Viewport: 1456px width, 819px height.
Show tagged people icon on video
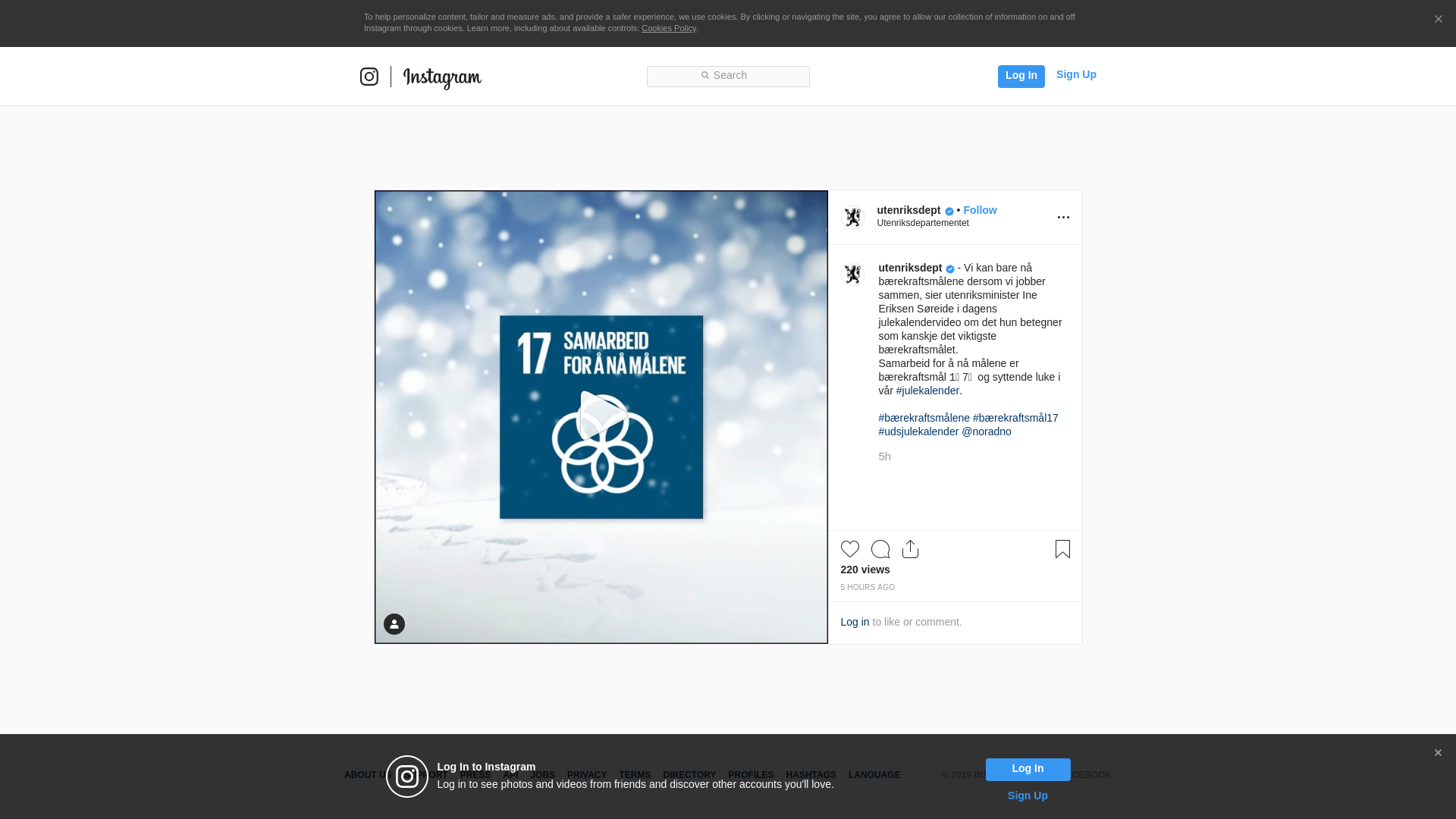pos(394,624)
